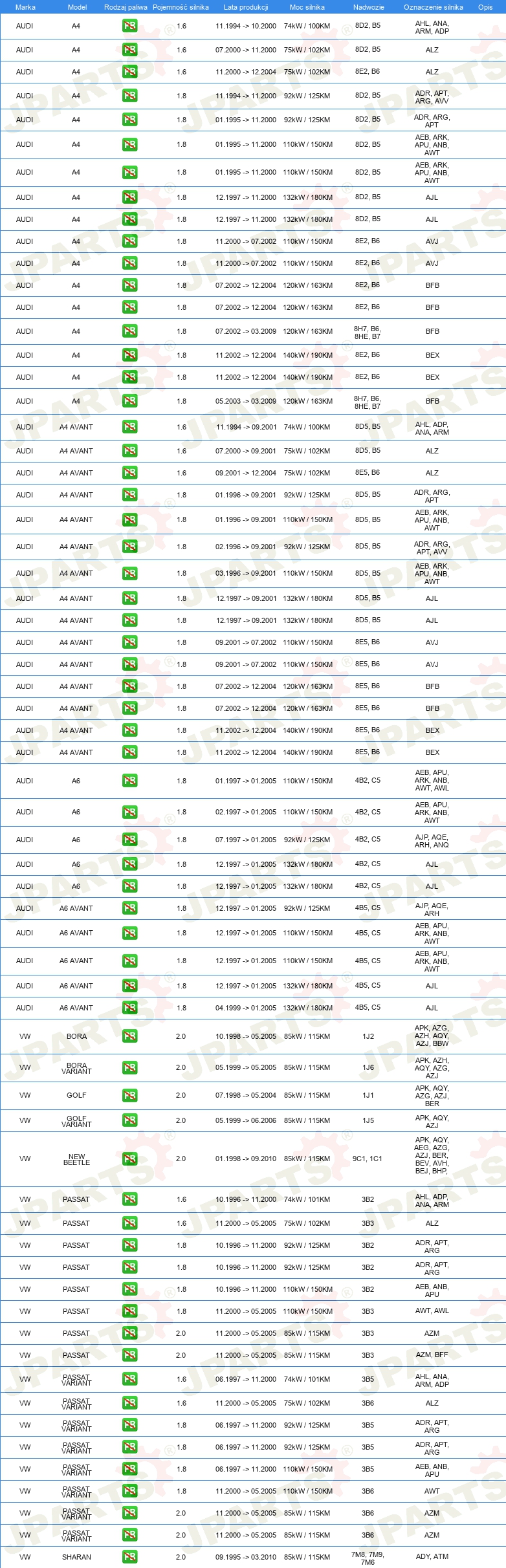
Task: Select the 'AZM, BFF' engine code cell
Action: 432,1355
